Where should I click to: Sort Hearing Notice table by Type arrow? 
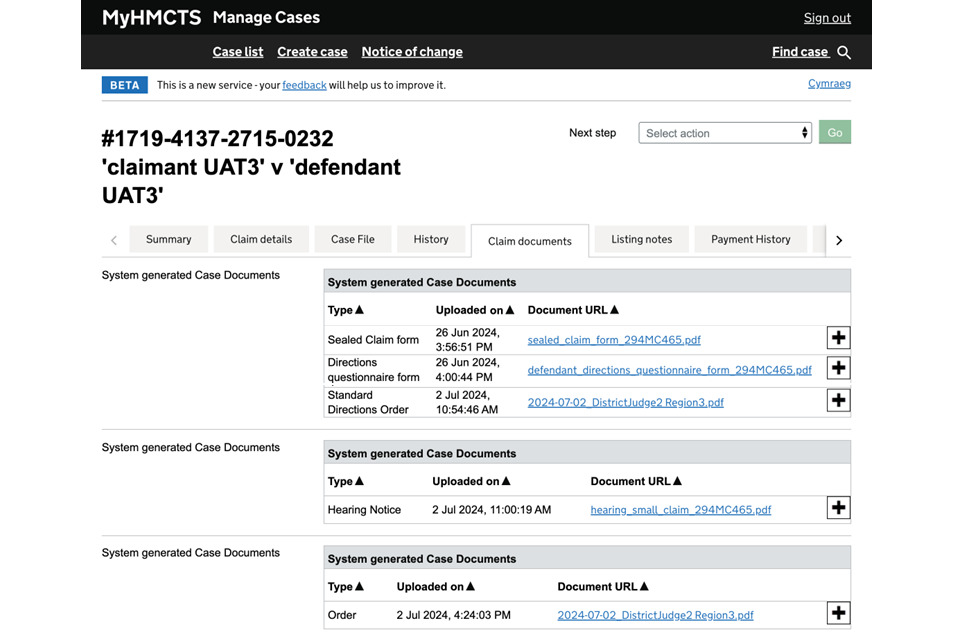(x=359, y=481)
